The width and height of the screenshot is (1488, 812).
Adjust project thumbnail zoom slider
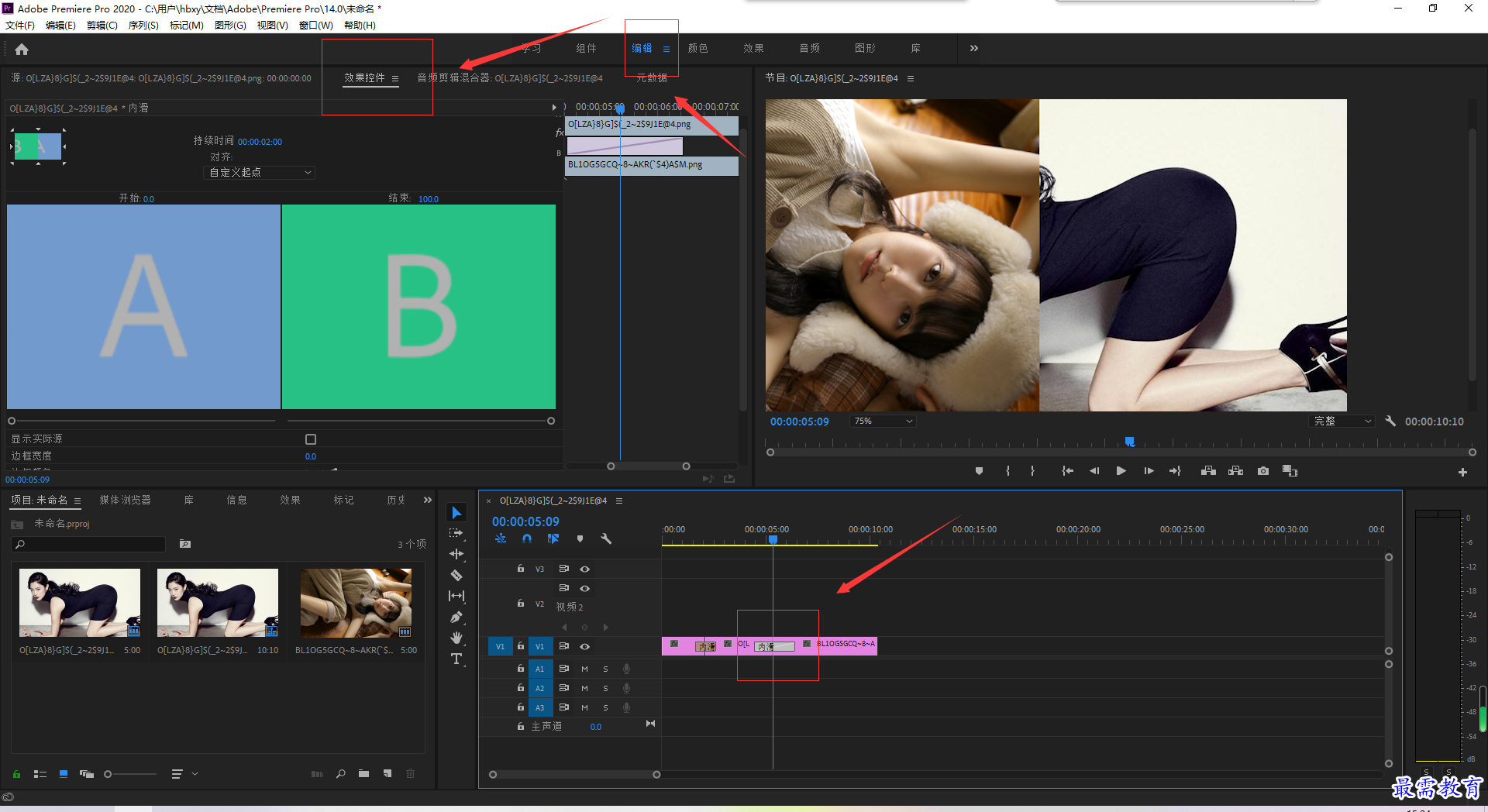click(x=130, y=774)
